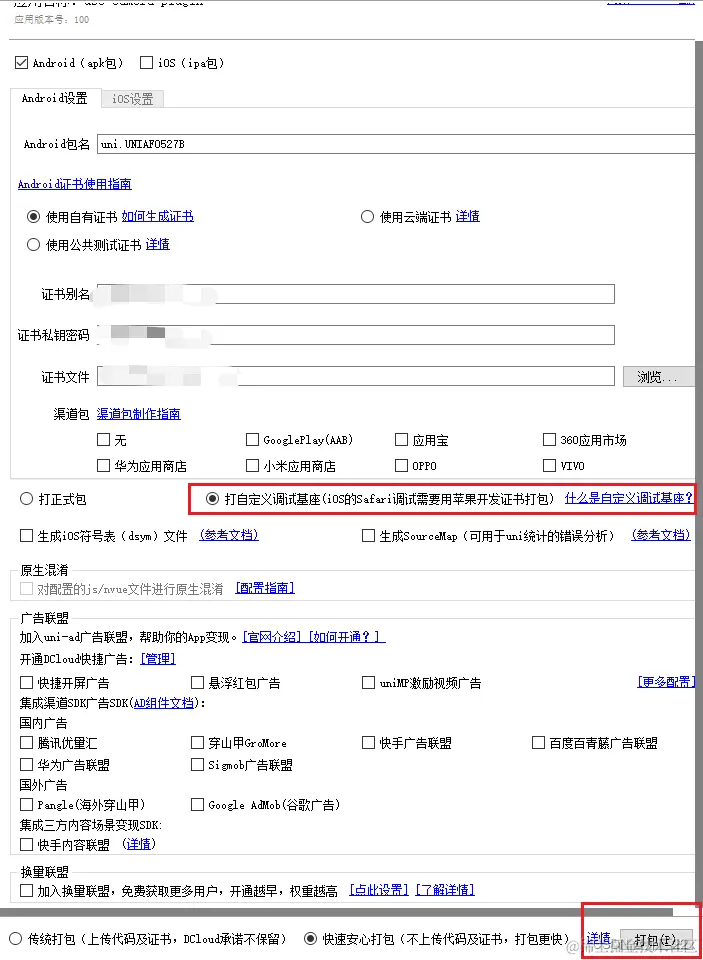The width and height of the screenshot is (703, 960).
Task: Open 详情 link beside 快手内容联盟
Action: click(x=138, y=844)
